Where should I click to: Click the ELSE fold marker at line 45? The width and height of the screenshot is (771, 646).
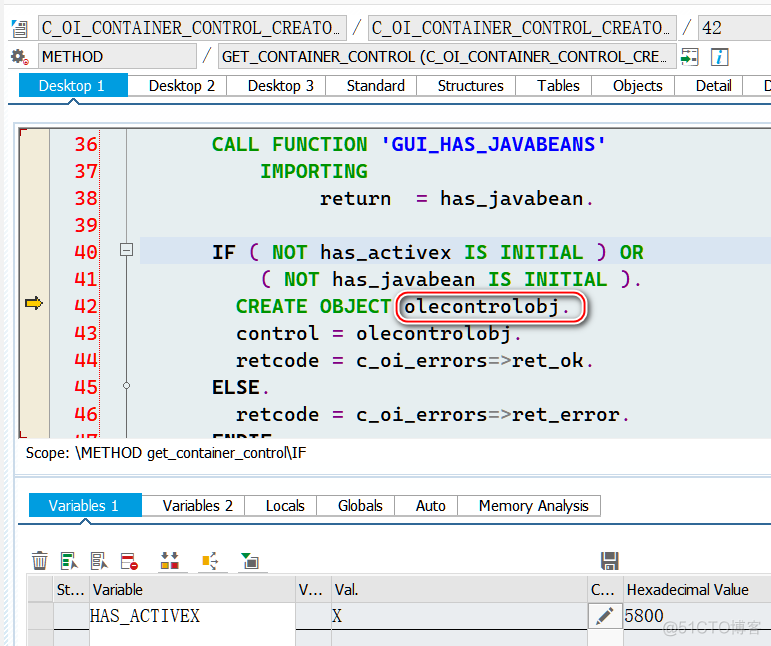pyautogui.click(x=126, y=386)
